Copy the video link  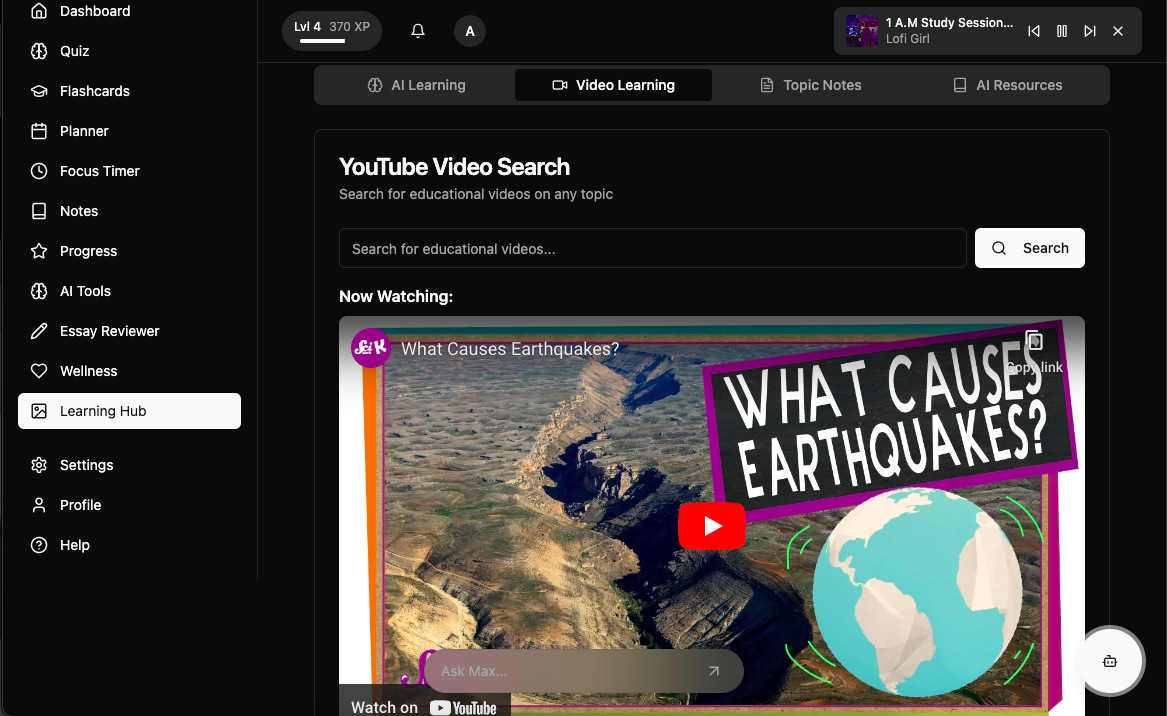click(x=1034, y=352)
